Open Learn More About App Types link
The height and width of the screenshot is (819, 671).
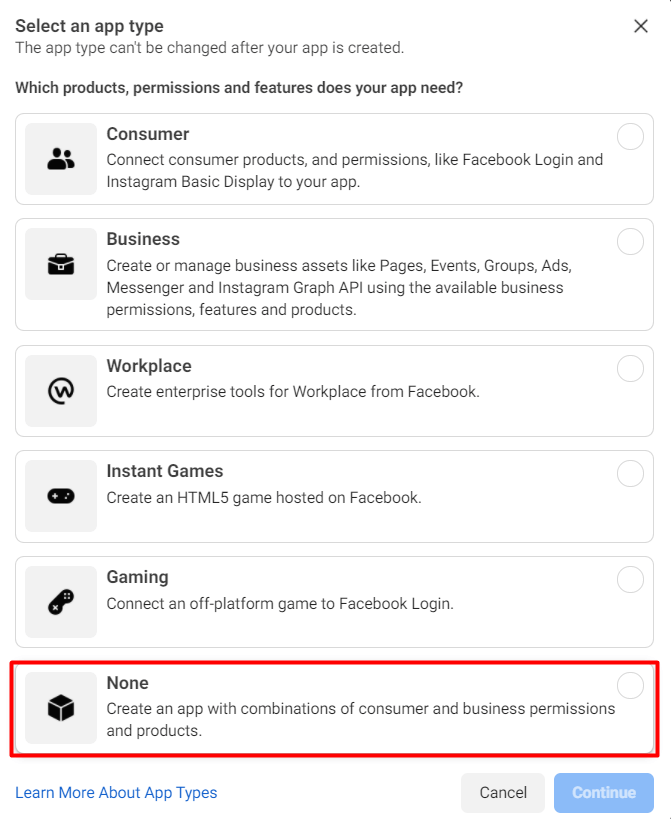(116, 793)
